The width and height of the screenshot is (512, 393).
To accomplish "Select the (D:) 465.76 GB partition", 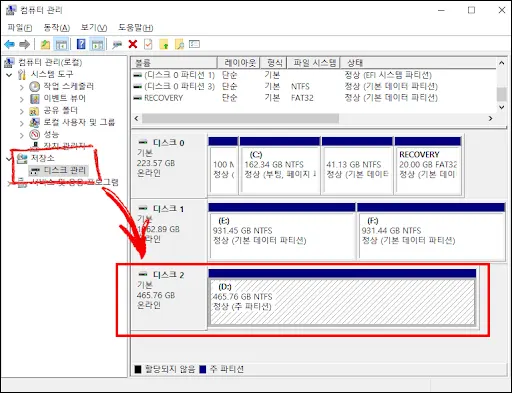I will pos(342,298).
